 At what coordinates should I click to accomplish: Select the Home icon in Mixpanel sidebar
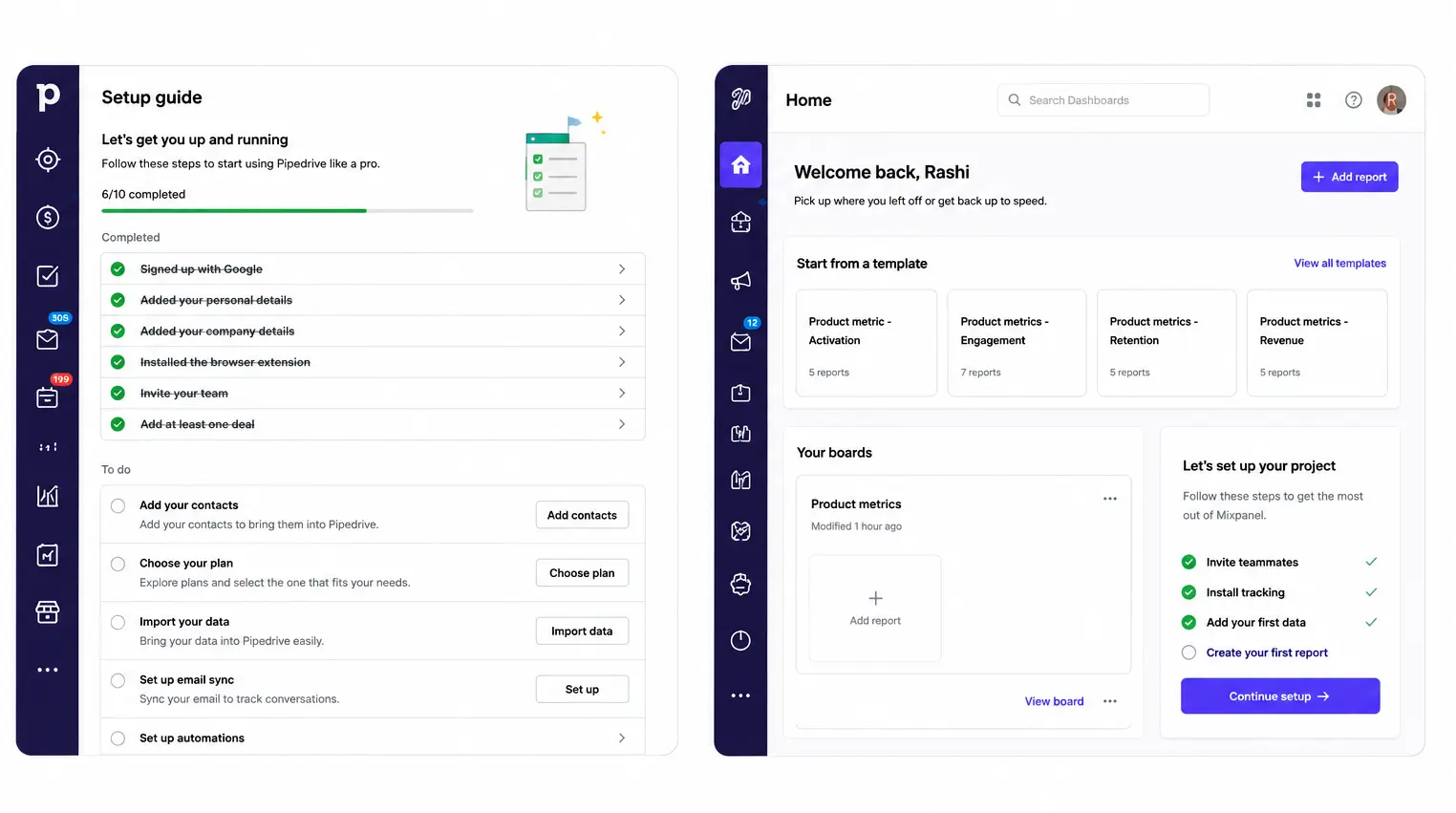coord(741,164)
